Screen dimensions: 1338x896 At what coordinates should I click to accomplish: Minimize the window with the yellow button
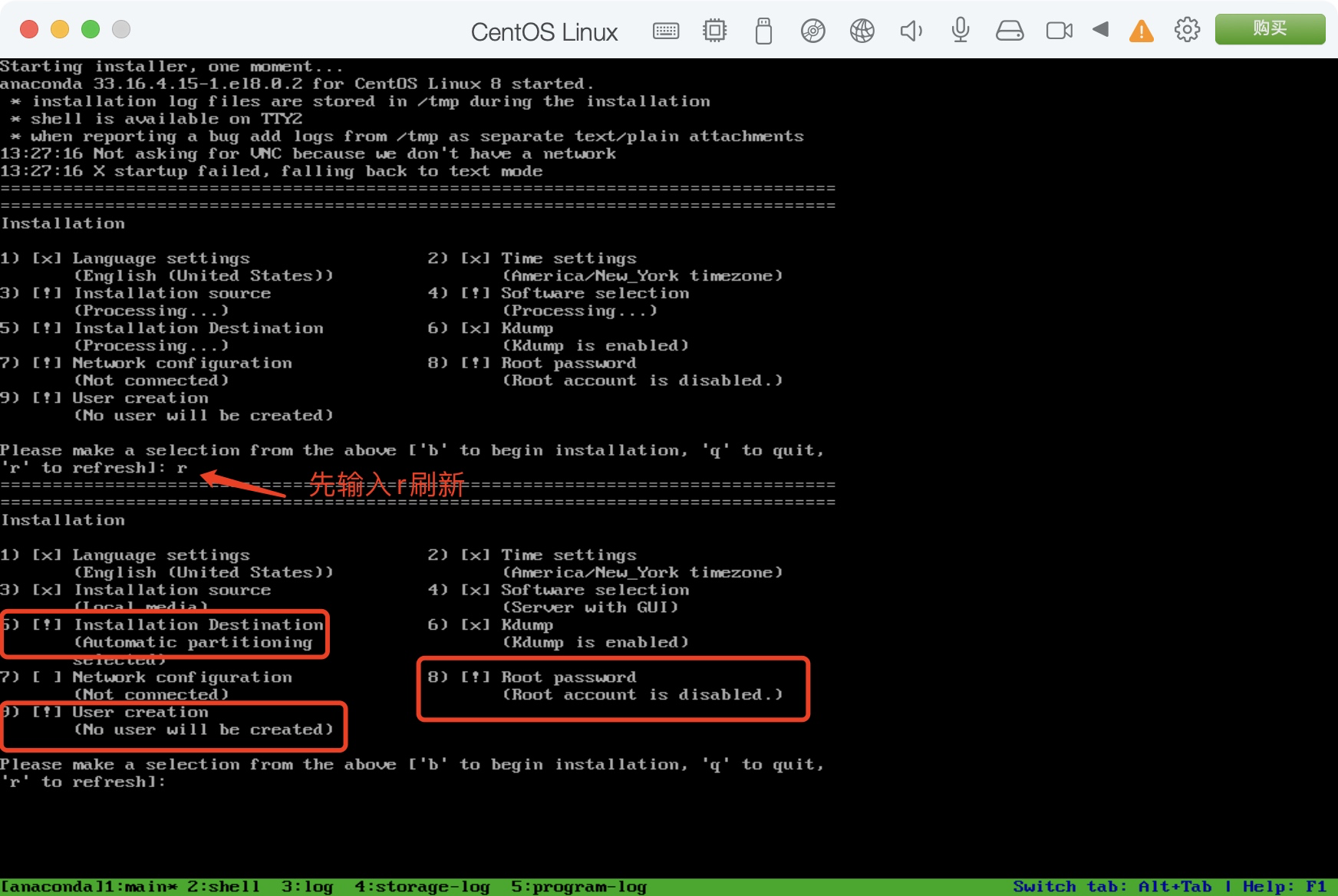pos(60,29)
